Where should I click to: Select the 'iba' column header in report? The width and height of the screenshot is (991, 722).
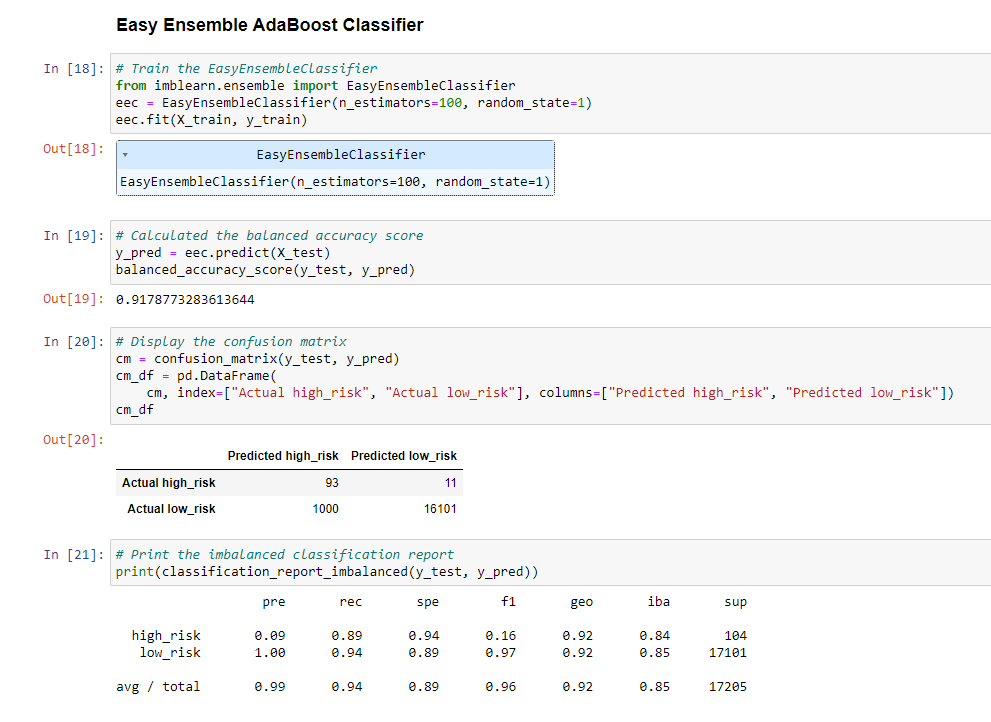659,602
